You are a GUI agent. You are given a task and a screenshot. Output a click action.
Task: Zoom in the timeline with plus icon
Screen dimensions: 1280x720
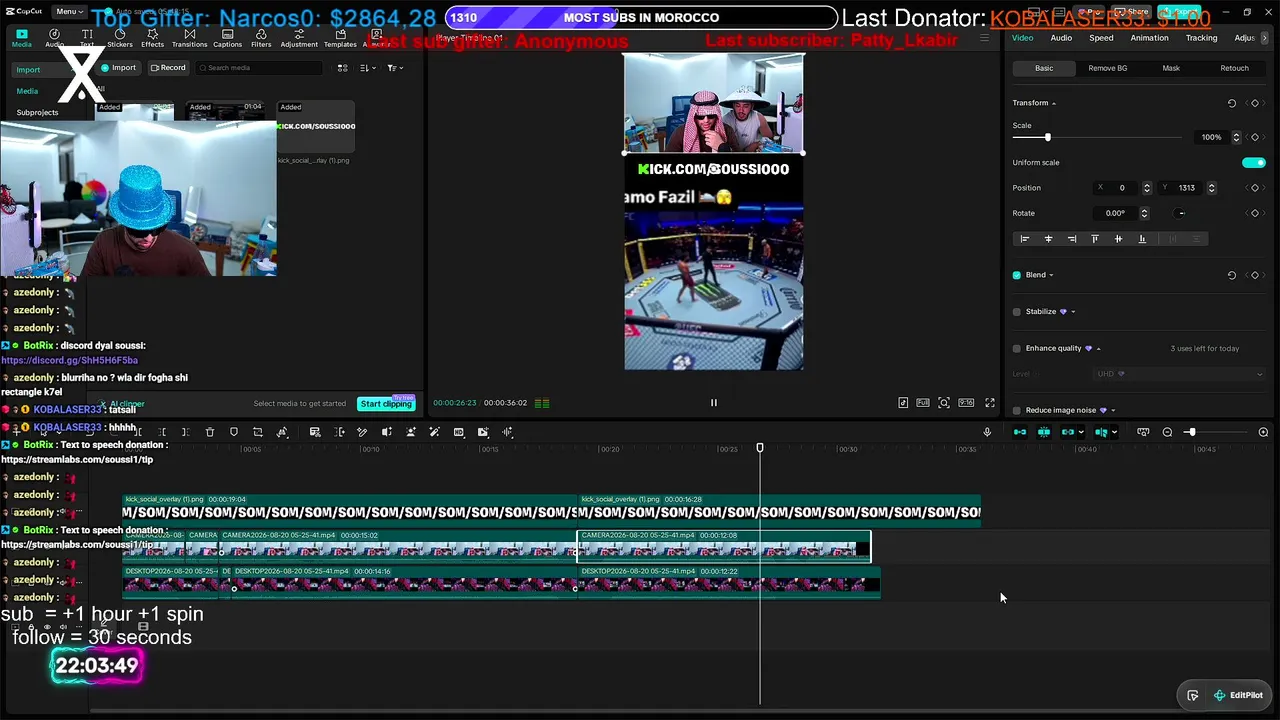1263,432
